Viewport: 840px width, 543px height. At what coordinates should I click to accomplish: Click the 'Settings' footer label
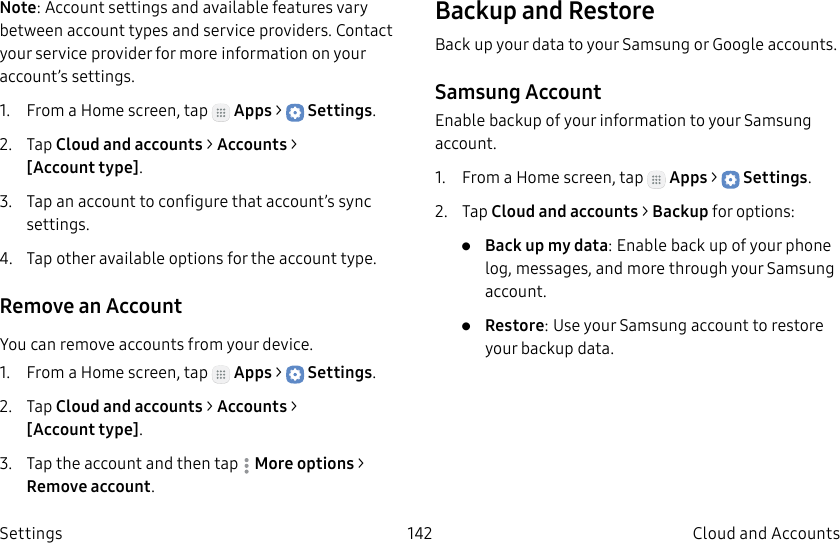31,533
